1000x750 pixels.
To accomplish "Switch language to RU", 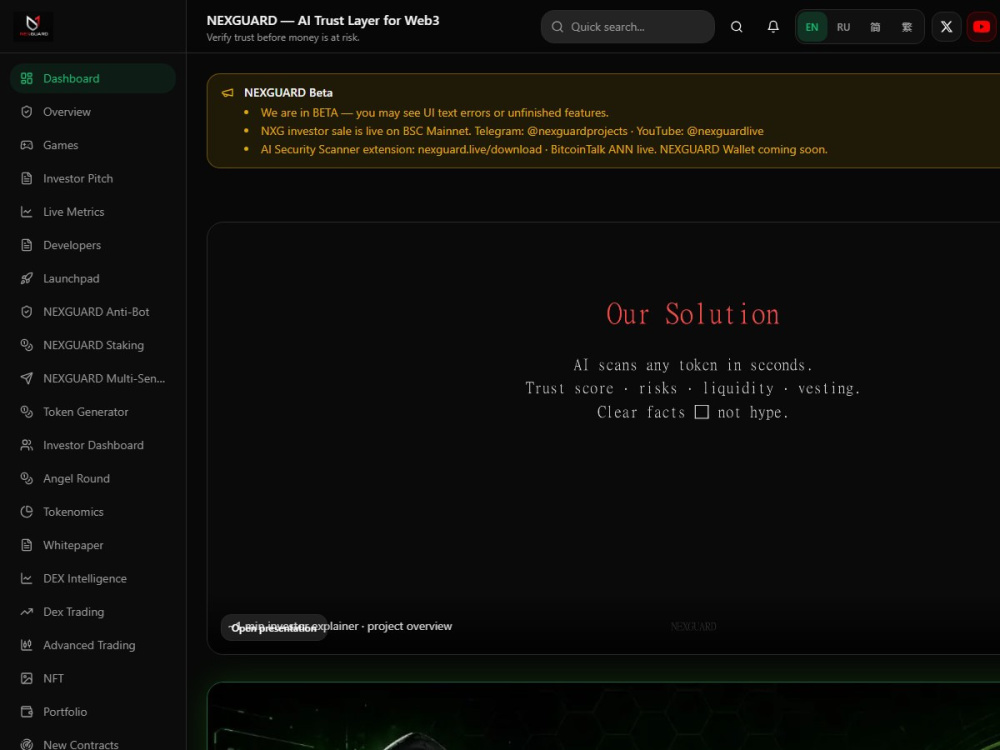I will (x=843, y=27).
